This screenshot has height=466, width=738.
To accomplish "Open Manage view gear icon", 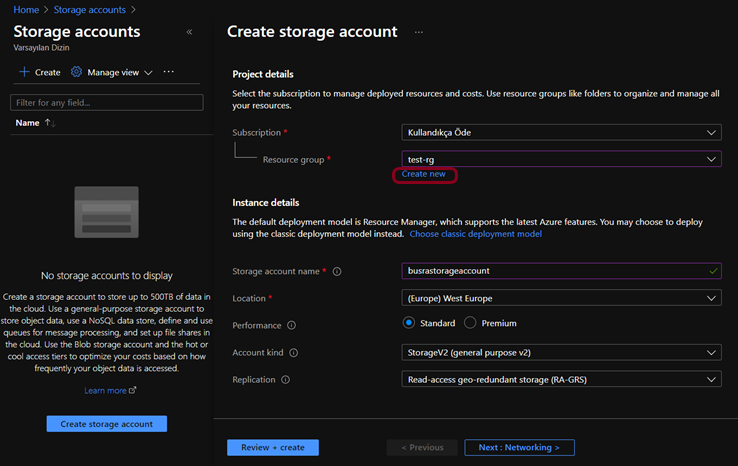I will [76, 72].
